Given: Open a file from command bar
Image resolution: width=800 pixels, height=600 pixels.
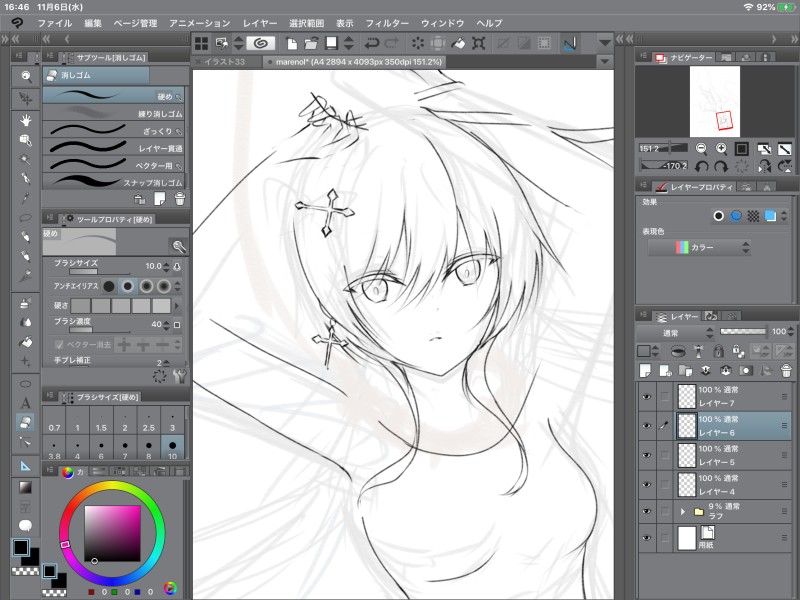Looking at the screenshot, I should click(311, 43).
